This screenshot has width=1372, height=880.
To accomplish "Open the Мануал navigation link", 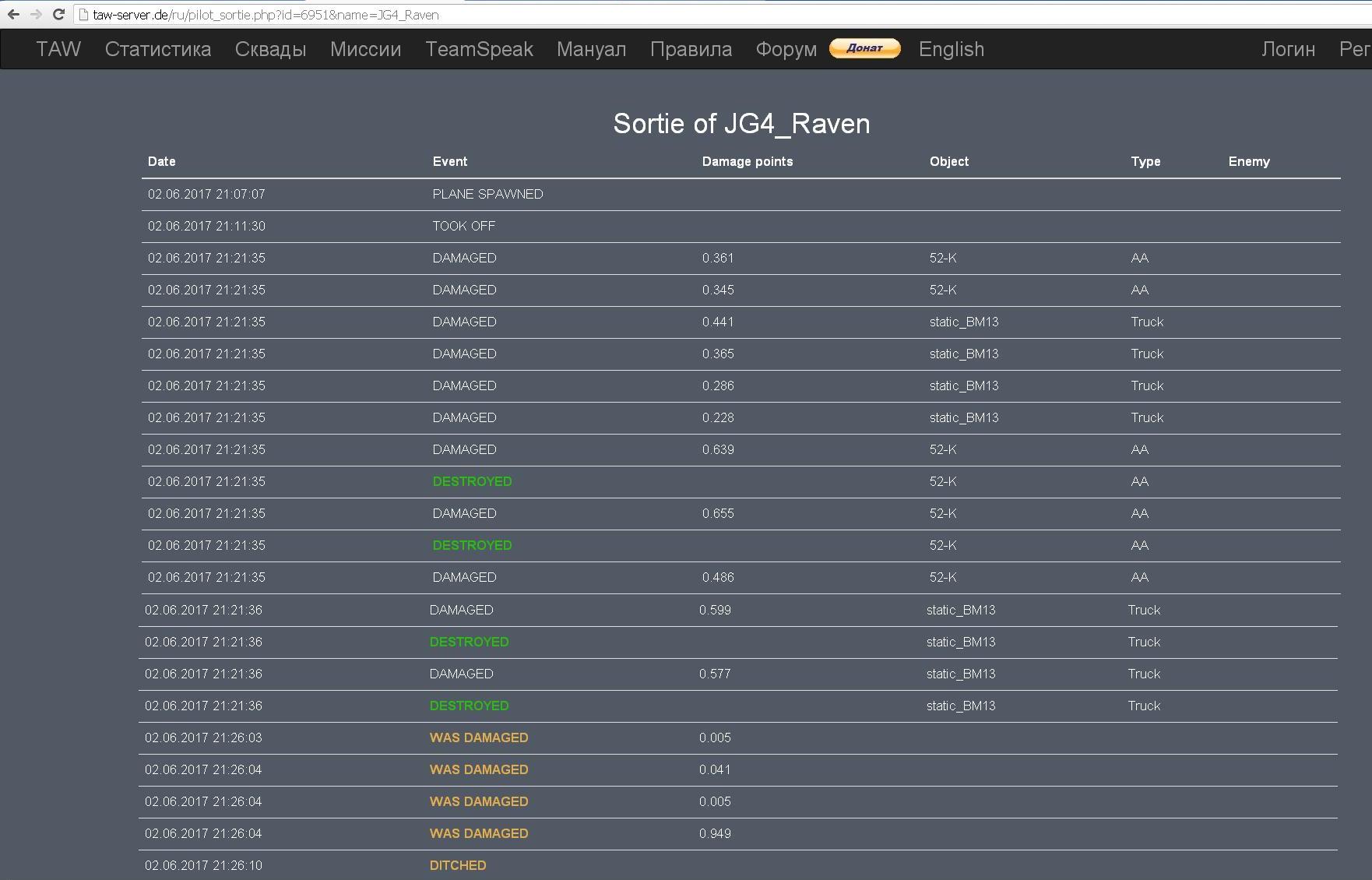I will 591,49.
